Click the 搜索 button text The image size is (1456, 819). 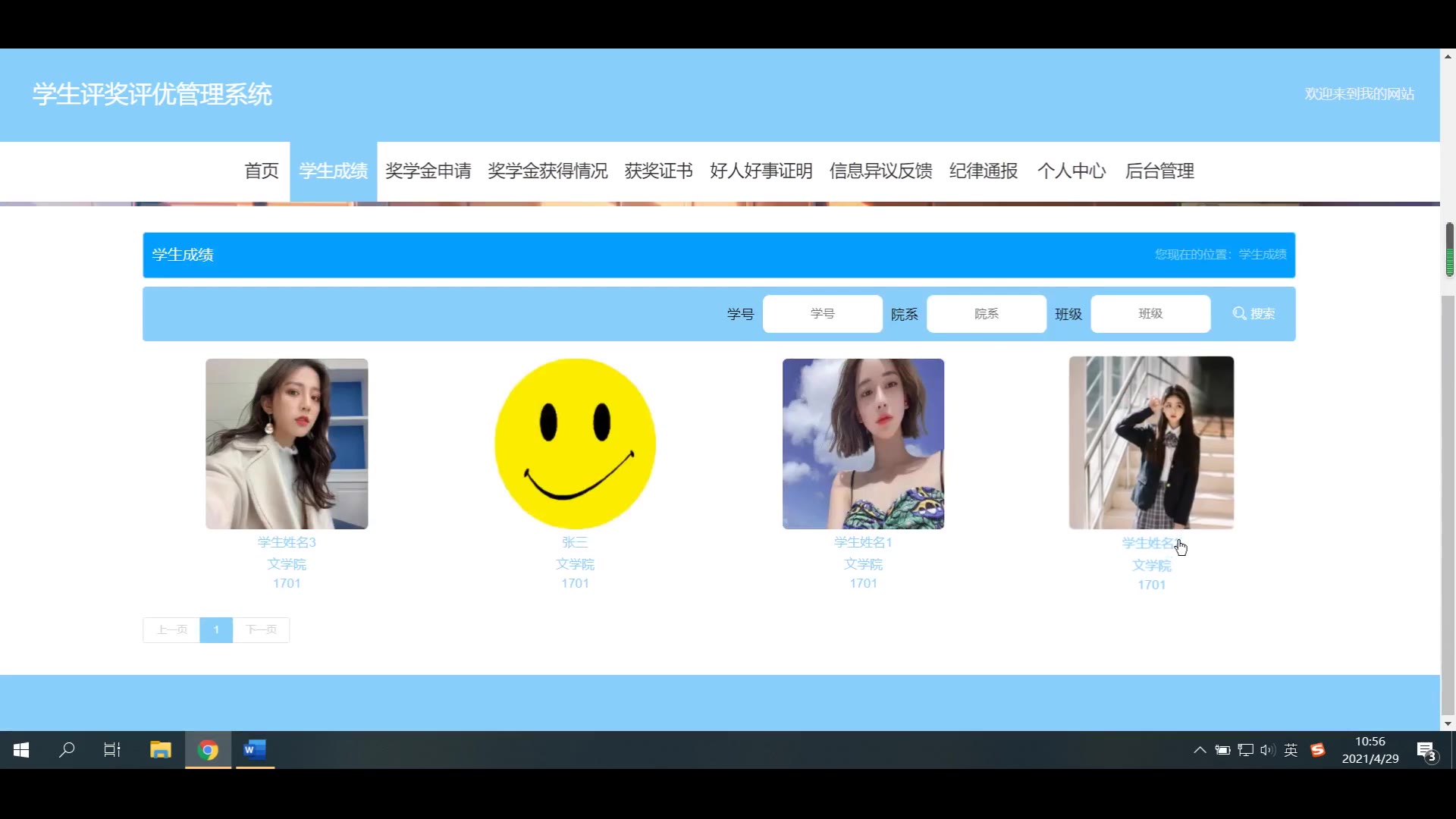(x=1263, y=314)
